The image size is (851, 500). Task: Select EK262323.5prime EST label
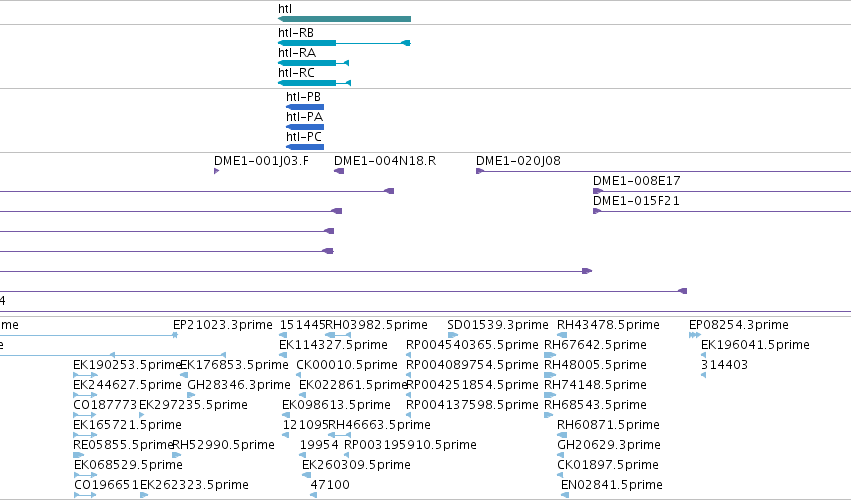coord(194,485)
